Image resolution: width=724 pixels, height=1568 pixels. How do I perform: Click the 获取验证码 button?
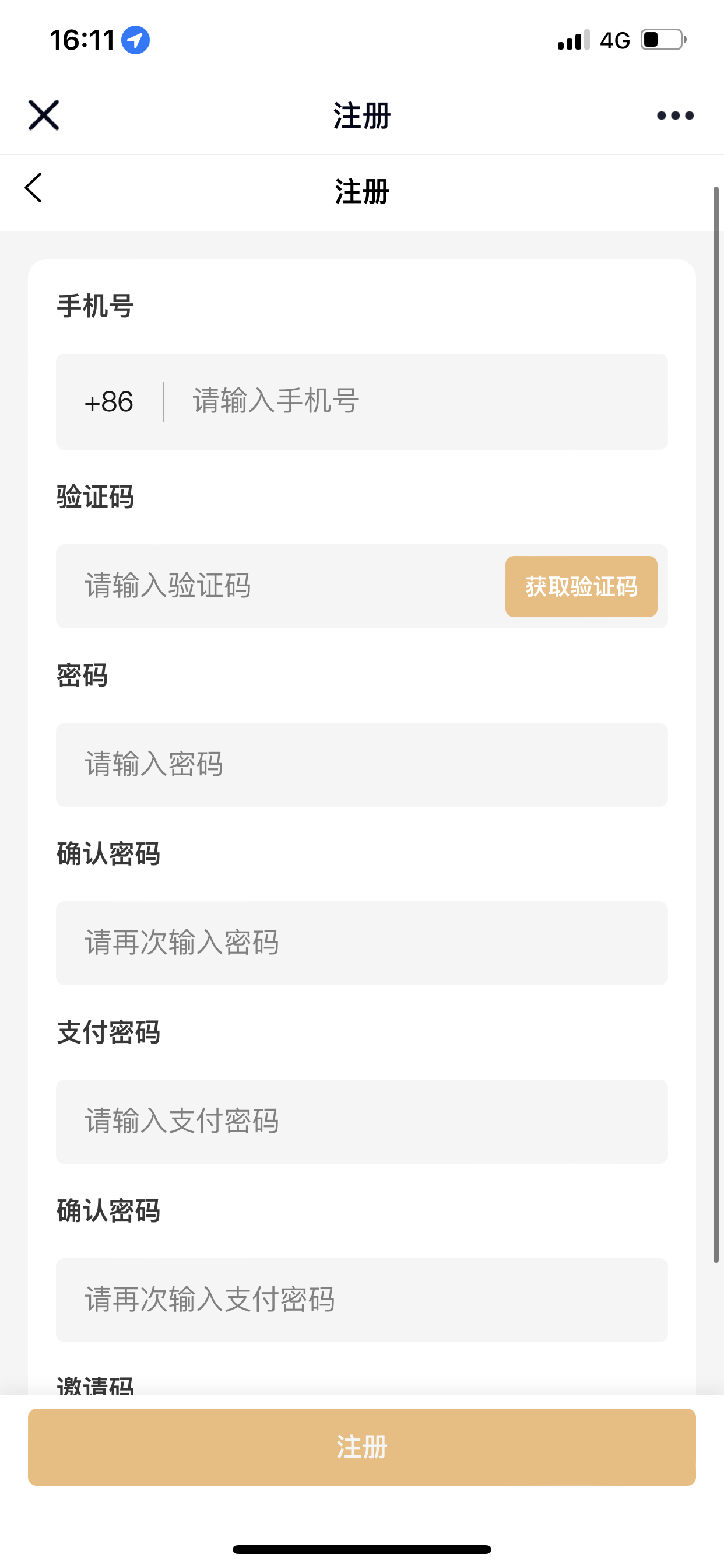tap(581, 586)
